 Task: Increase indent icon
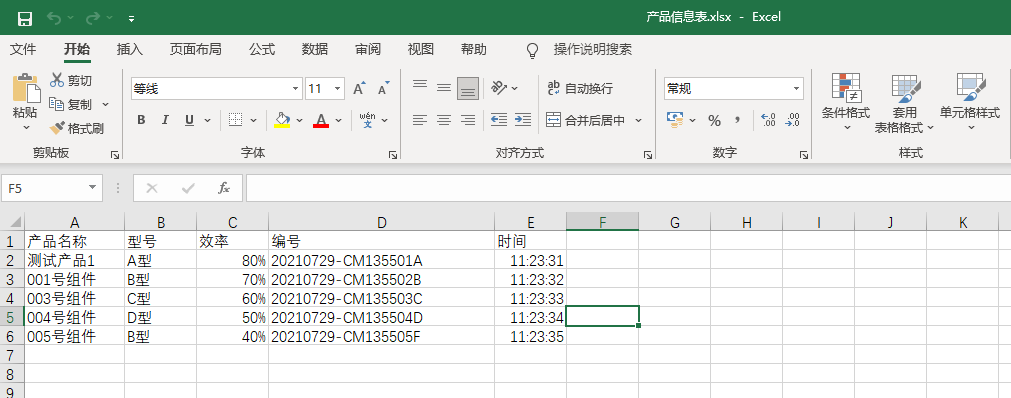[x=523, y=120]
